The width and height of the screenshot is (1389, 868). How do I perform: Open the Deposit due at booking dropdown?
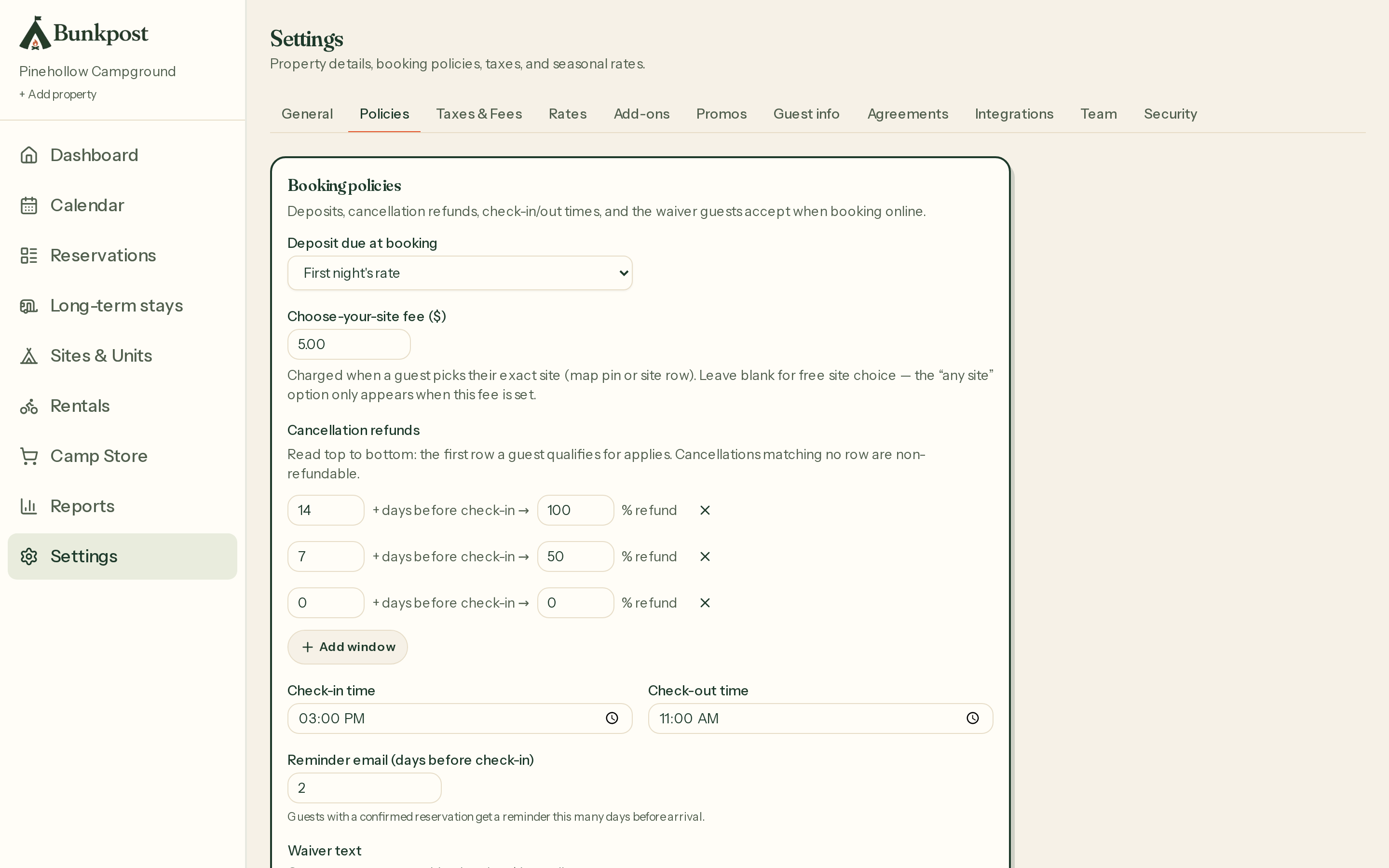[460, 273]
